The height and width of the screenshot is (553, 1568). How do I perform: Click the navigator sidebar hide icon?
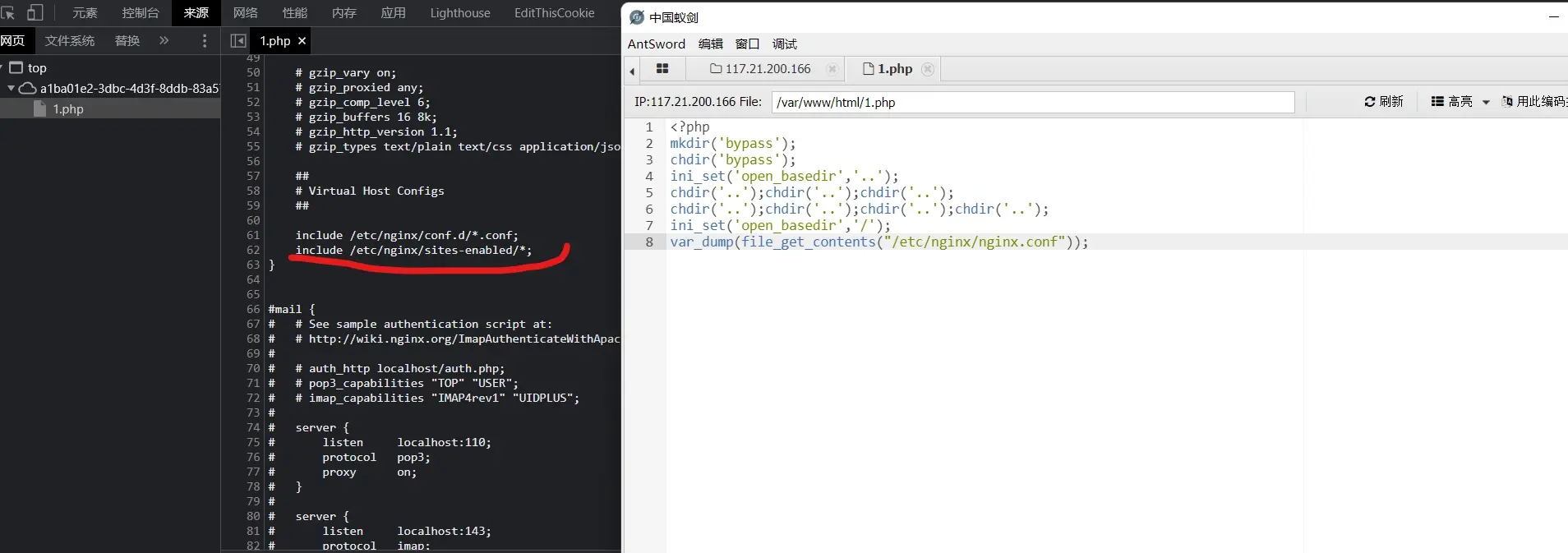point(238,41)
